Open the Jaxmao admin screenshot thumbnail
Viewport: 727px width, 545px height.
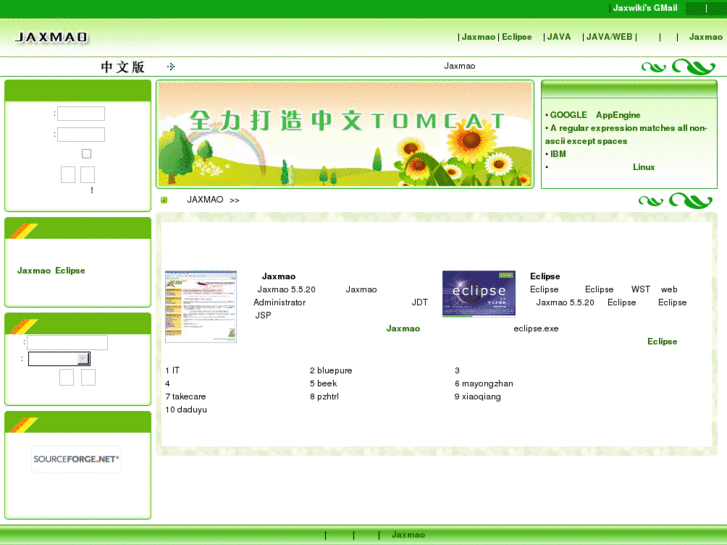(x=201, y=307)
